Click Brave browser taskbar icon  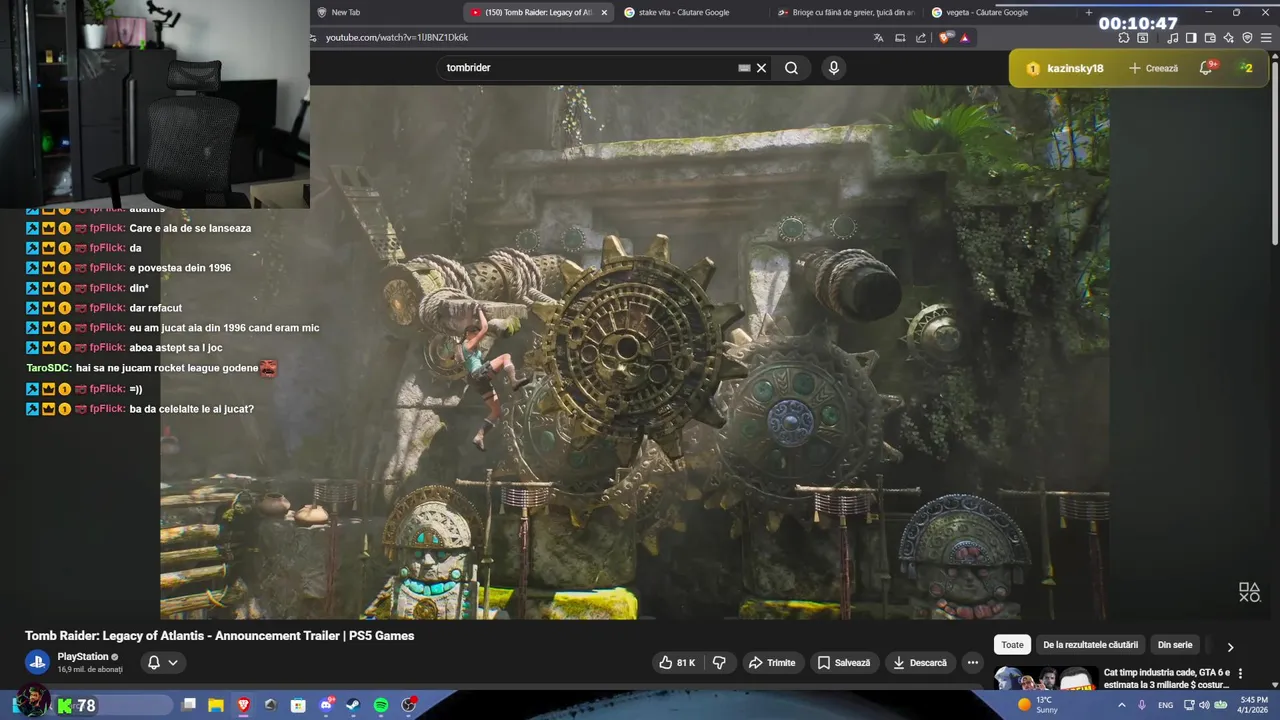coord(244,706)
